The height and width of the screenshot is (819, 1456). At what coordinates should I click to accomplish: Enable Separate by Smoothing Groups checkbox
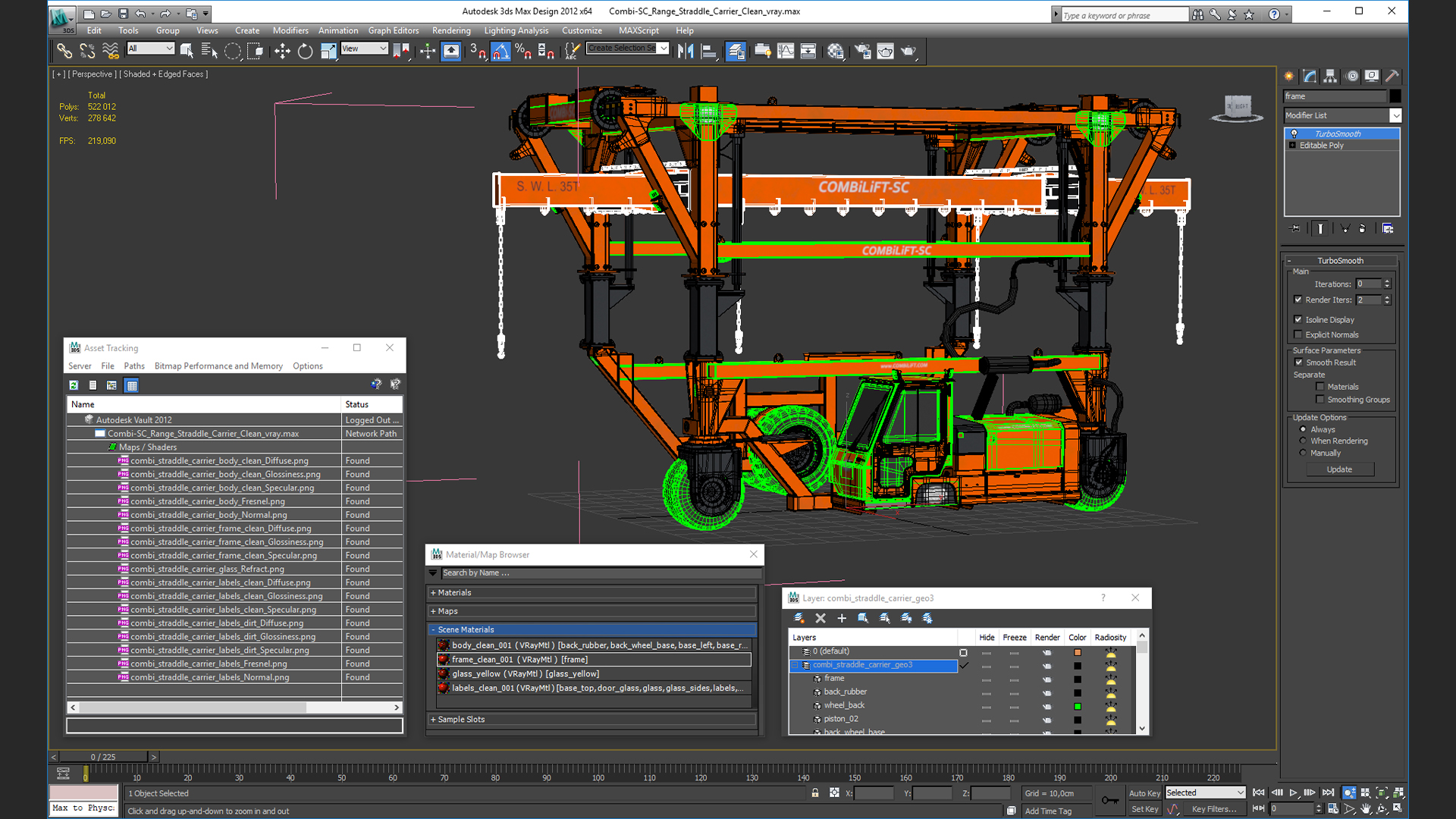pyautogui.click(x=1320, y=400)
